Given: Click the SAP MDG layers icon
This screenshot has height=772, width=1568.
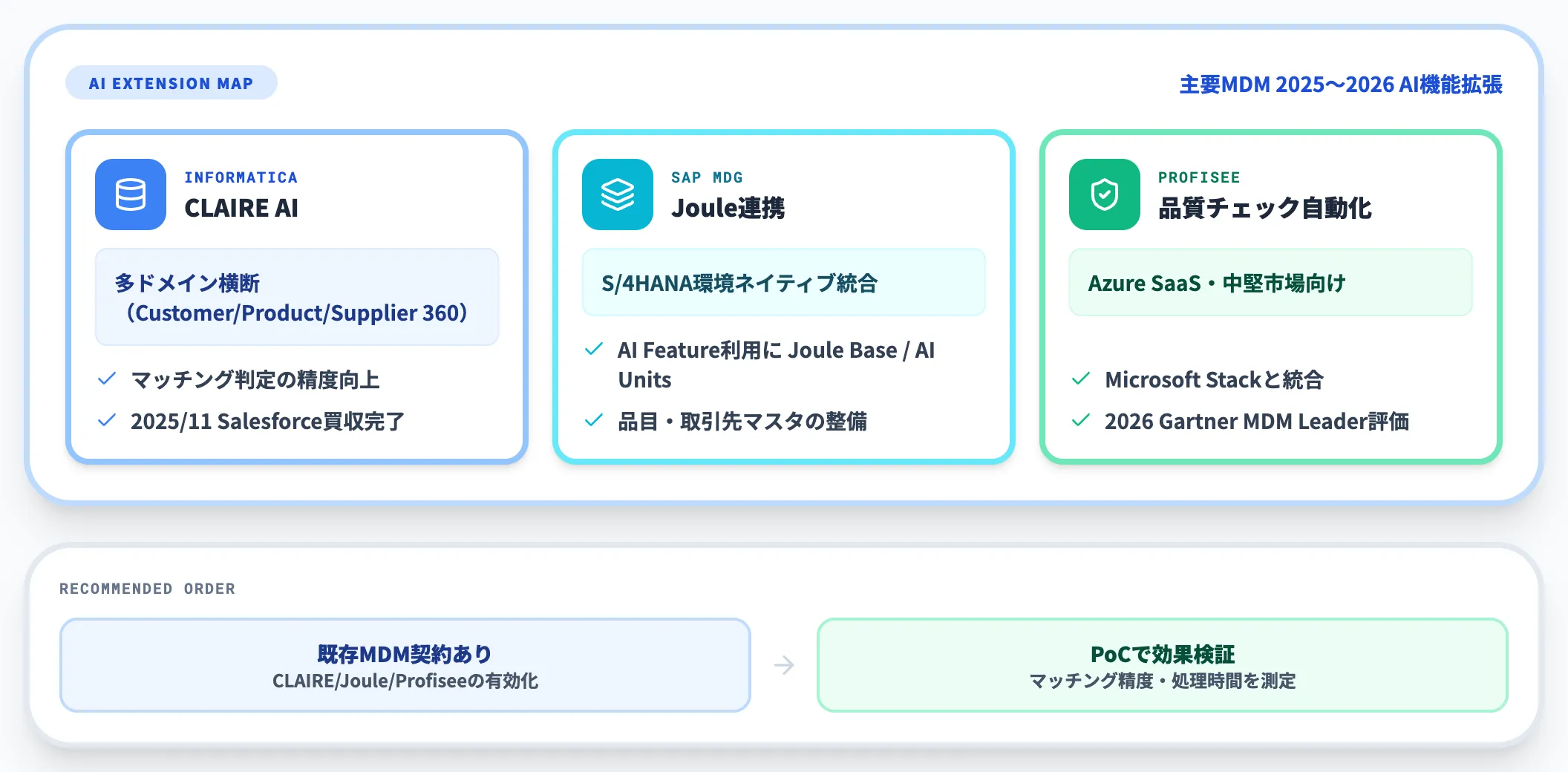Looking at the screenshot, I should (x=618, y=194).
